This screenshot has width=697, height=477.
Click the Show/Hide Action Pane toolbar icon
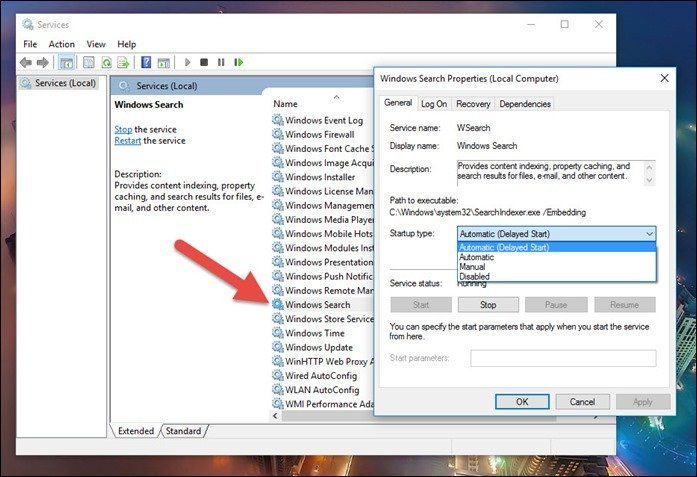pos(164,62)
